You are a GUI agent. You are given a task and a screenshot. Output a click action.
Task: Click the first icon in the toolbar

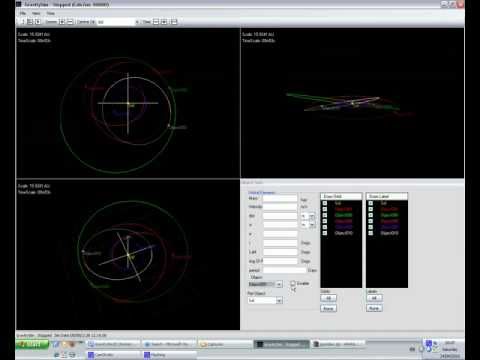pos(23,22)
